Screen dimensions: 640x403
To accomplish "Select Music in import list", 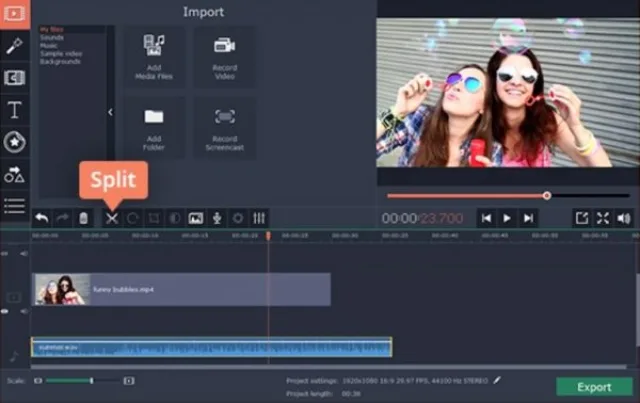I will click(49, 46).
